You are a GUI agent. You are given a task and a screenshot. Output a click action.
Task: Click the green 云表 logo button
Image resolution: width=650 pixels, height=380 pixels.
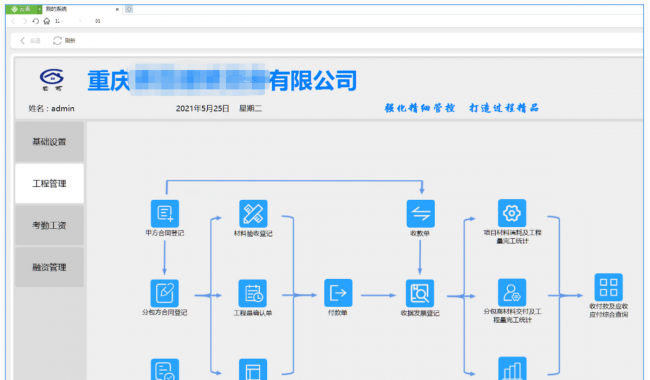pos(21,9)
